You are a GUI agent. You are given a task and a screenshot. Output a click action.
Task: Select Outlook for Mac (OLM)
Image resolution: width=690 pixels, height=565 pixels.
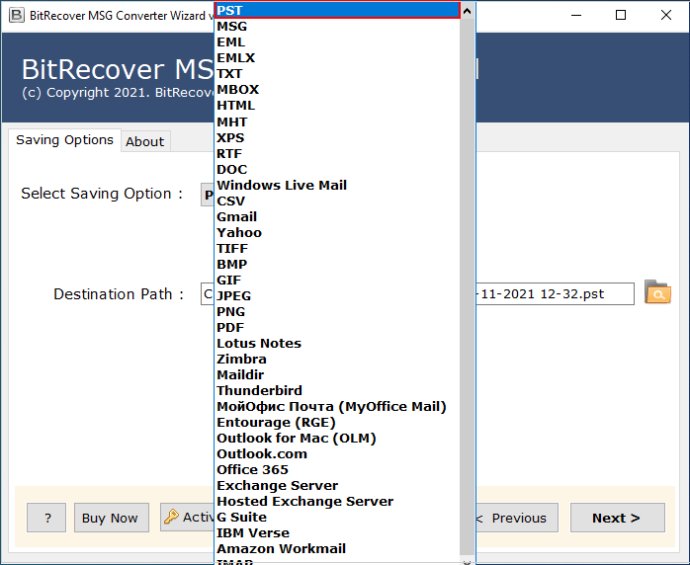tap(338, 438)
